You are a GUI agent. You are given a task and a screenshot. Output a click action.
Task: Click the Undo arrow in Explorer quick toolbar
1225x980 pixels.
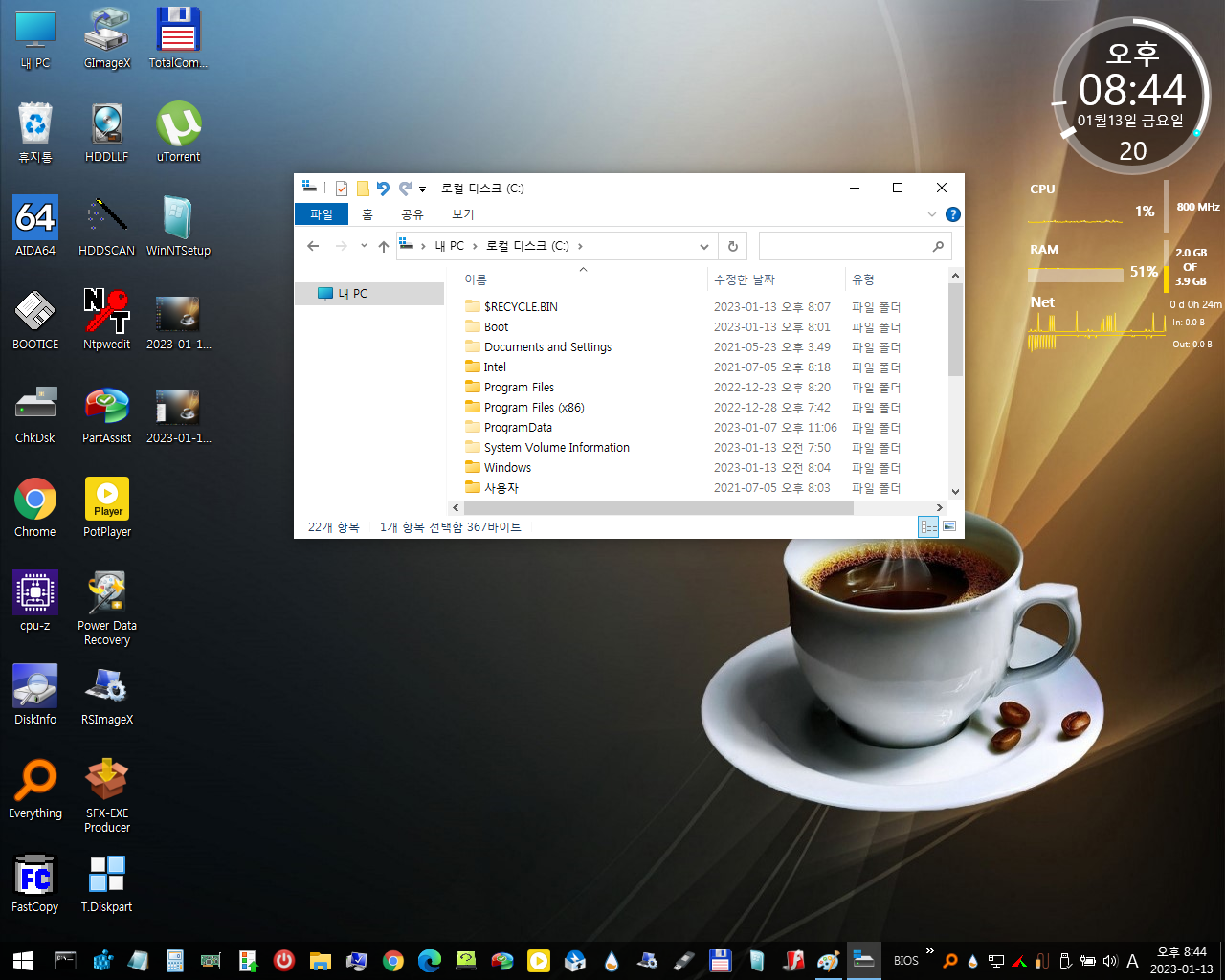coord(384,189)
